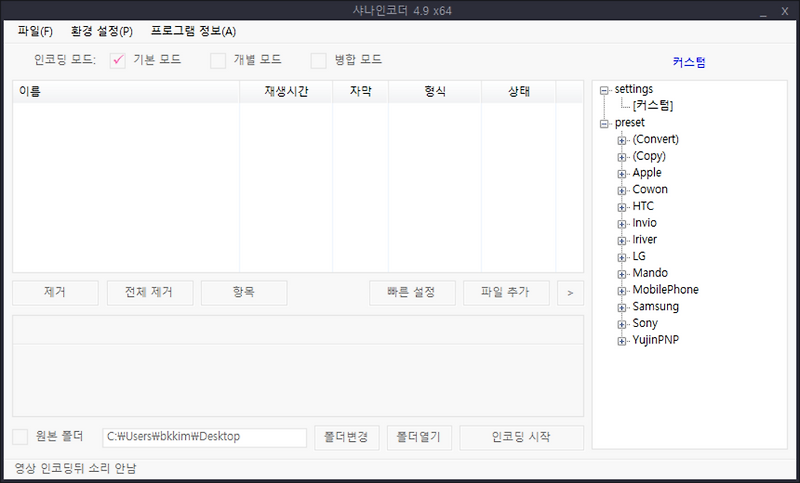Click the 파일 추가 button
The image size is (800, 483).
point(506,293)
